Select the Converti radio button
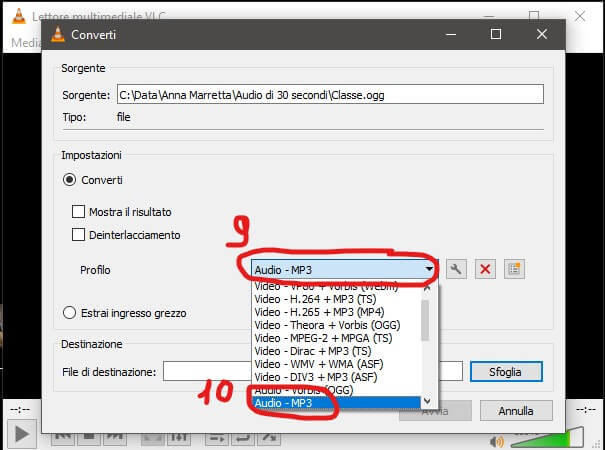Screen dimensions: 605x450 tap(70, 180)
